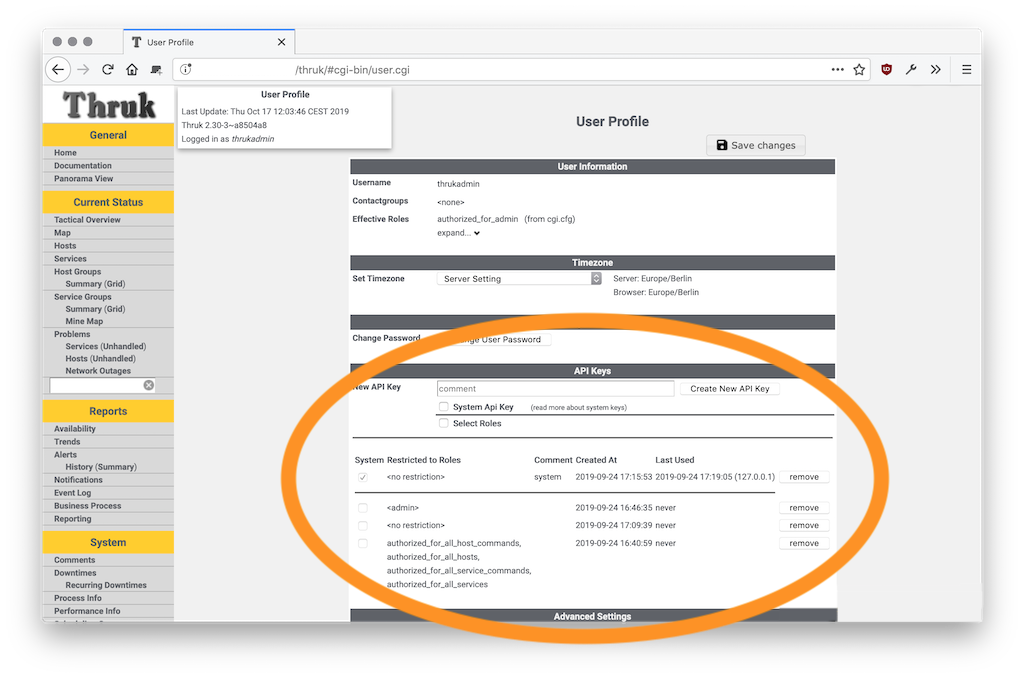The image size is (1024, 678).
Task: Click the Thruk logo
Action: pyautogui.click(x=109, y=105)
